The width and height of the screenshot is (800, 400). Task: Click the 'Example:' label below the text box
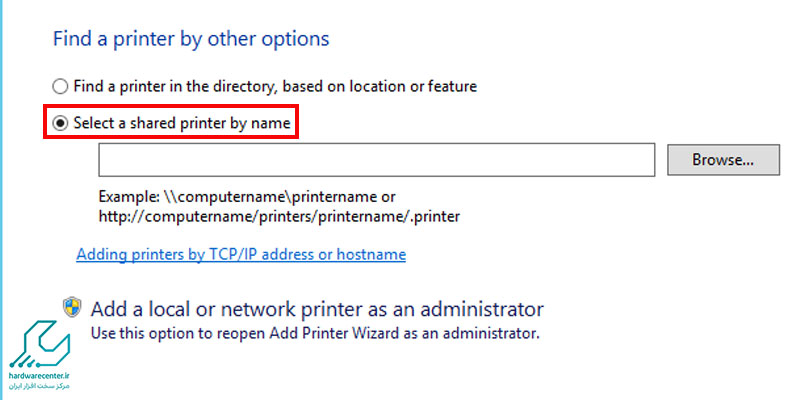(129, 197)
